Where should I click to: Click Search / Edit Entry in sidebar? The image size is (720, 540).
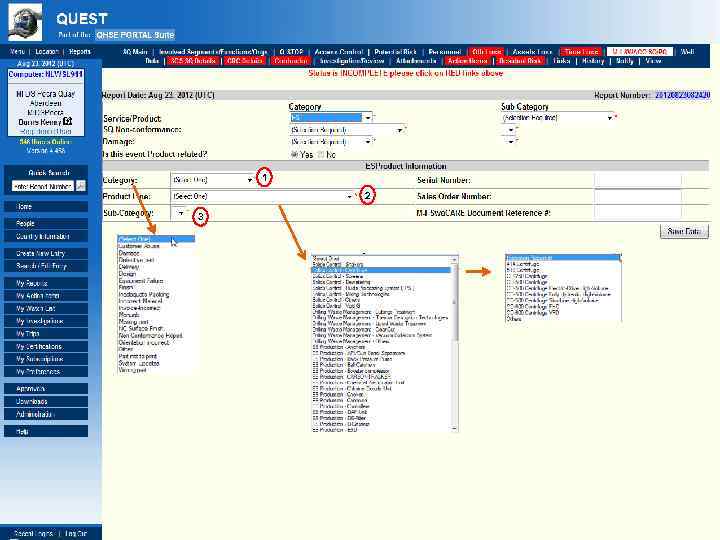pos(46,266)
